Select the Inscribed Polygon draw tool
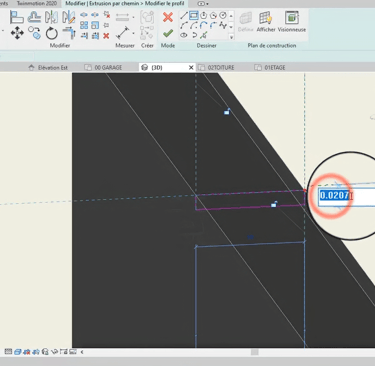The image size is (375, 366). 203,15
